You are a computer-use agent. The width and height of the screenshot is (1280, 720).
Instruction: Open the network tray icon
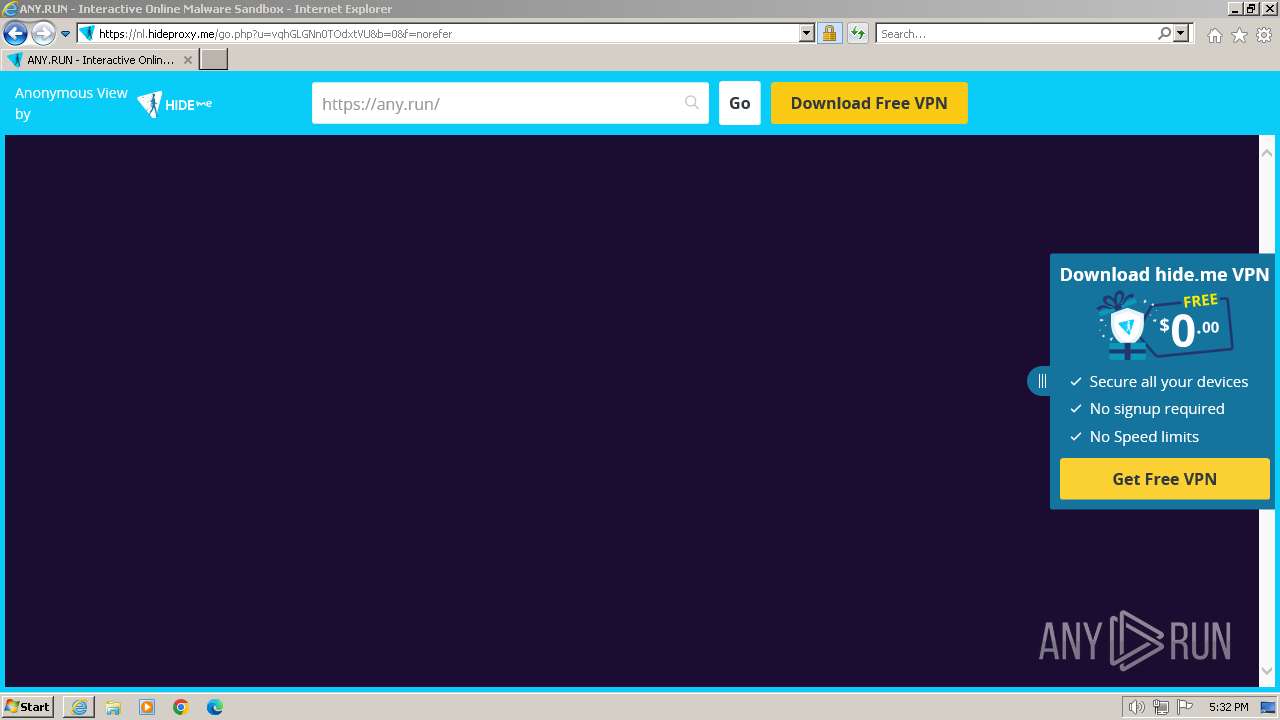pos(1161,707)
